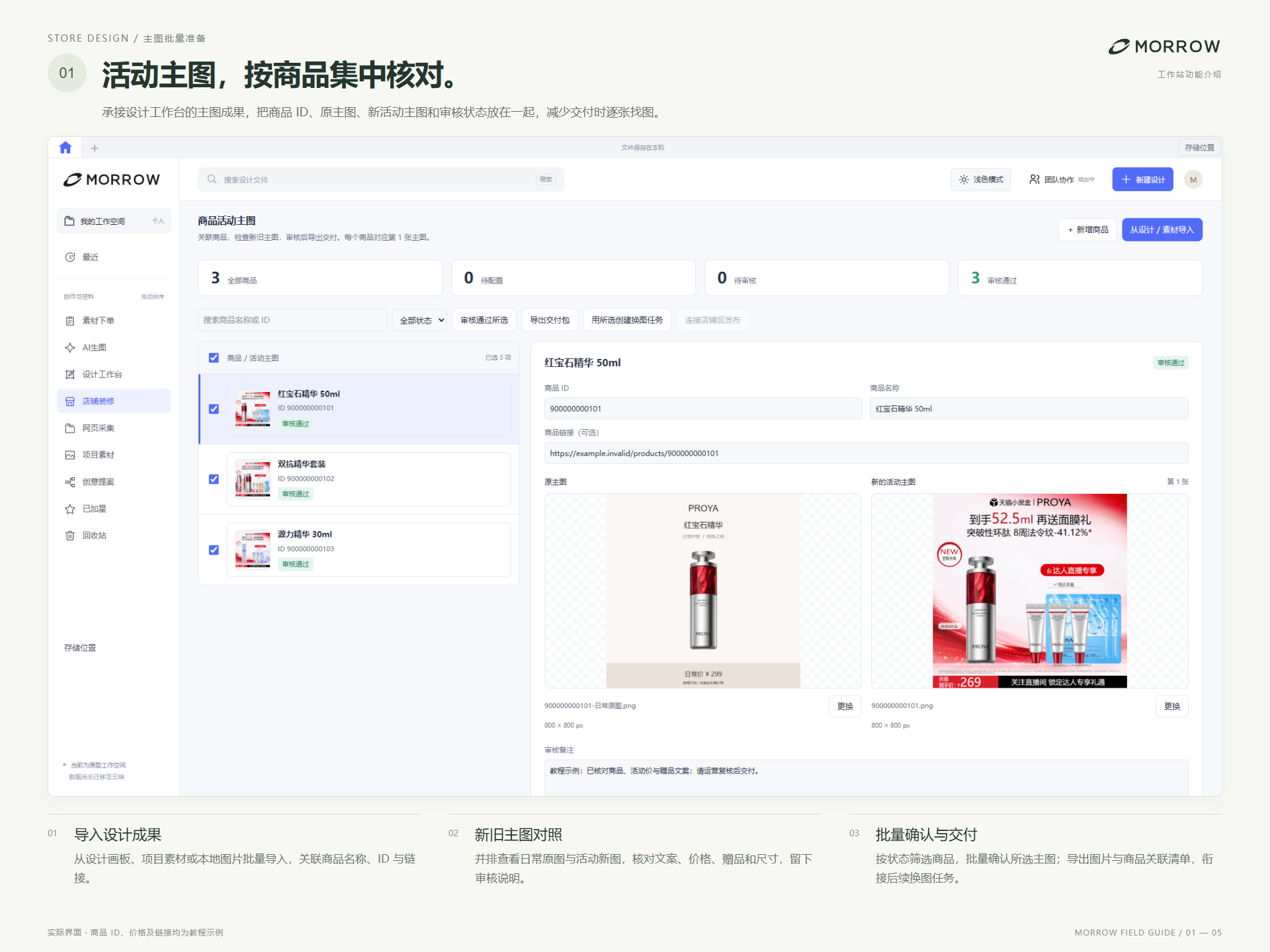Open user avatar M
The height and width of the screenshot is (952, 1270).
(1193, 180)
